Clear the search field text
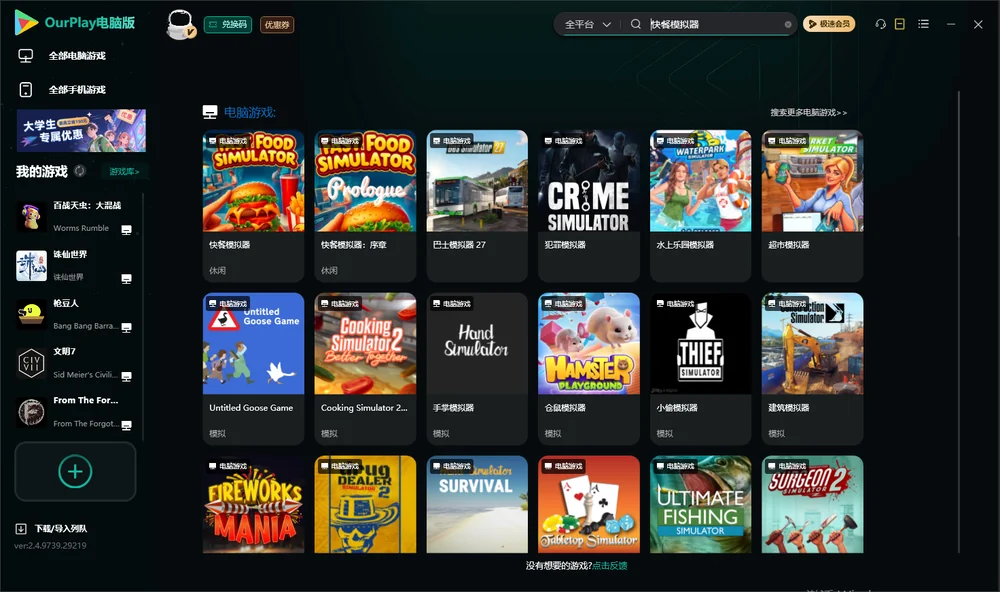The height and width of the screenshot is (592, 1000). pos(788,25)
